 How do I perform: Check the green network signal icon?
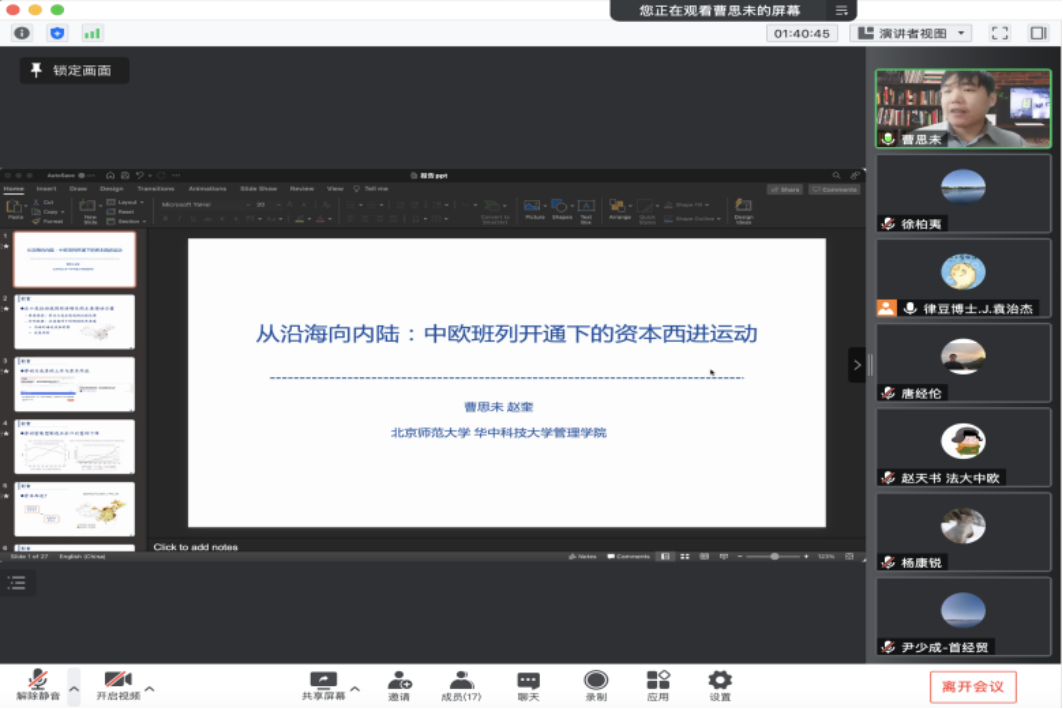pos(92,33)
